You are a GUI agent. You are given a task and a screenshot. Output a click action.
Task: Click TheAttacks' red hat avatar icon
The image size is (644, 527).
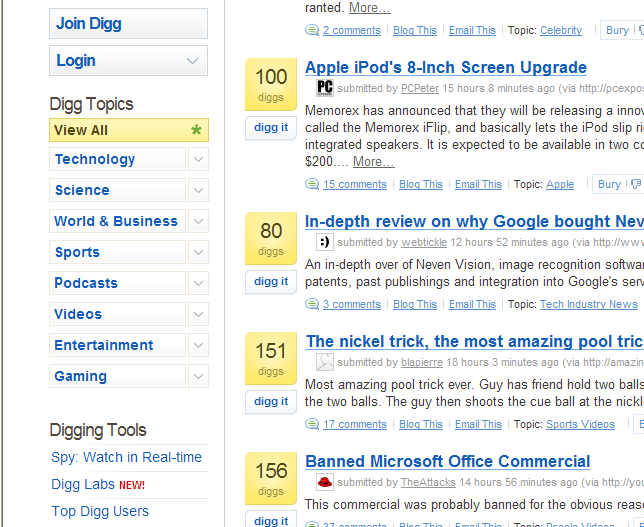pos(324,481)
